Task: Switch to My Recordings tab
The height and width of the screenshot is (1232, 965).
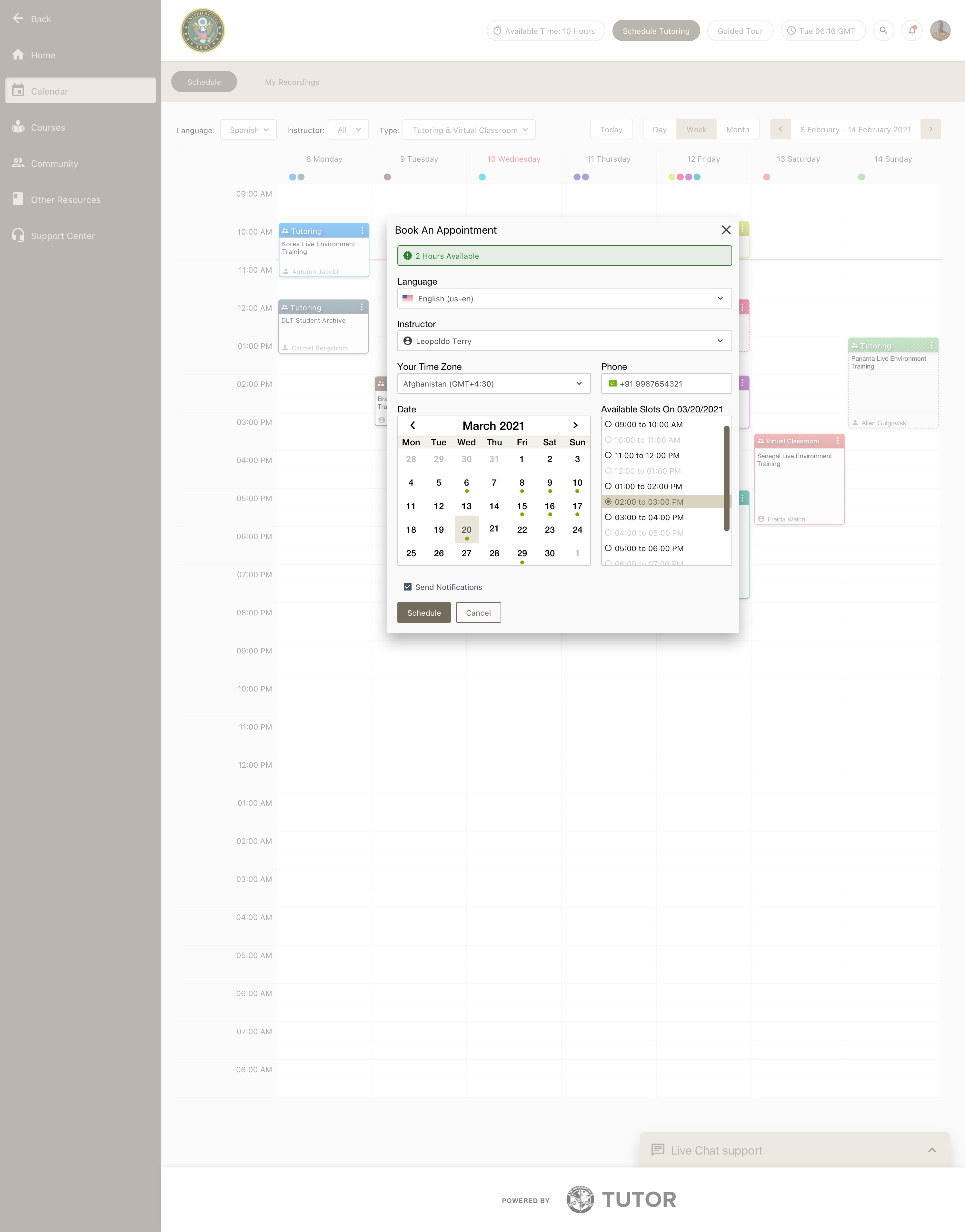Action: 292,82
